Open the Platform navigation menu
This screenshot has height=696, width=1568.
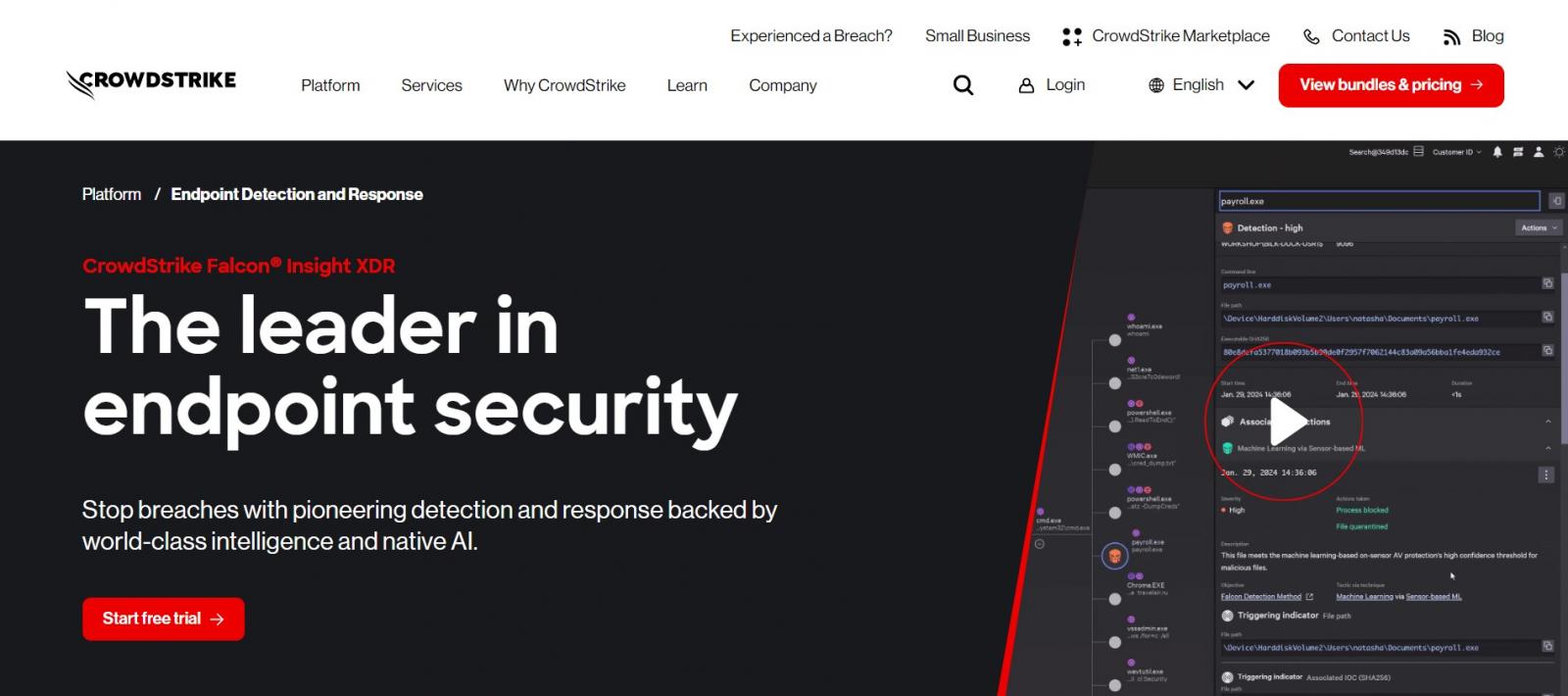[x=330, y=85]
